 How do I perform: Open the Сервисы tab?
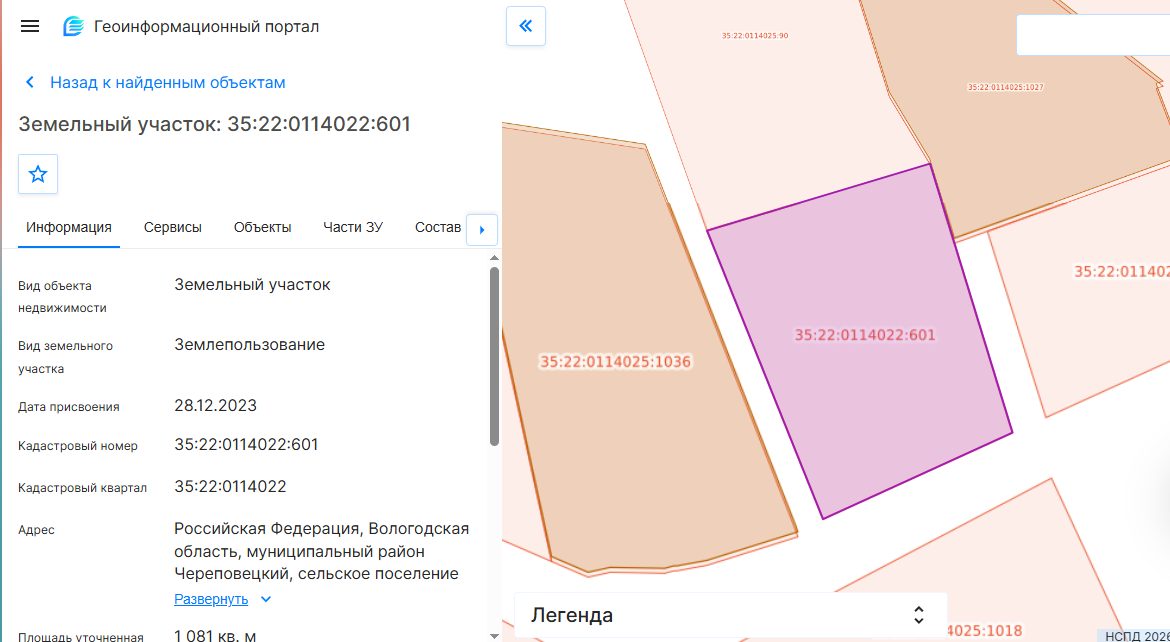pos(172,227)
